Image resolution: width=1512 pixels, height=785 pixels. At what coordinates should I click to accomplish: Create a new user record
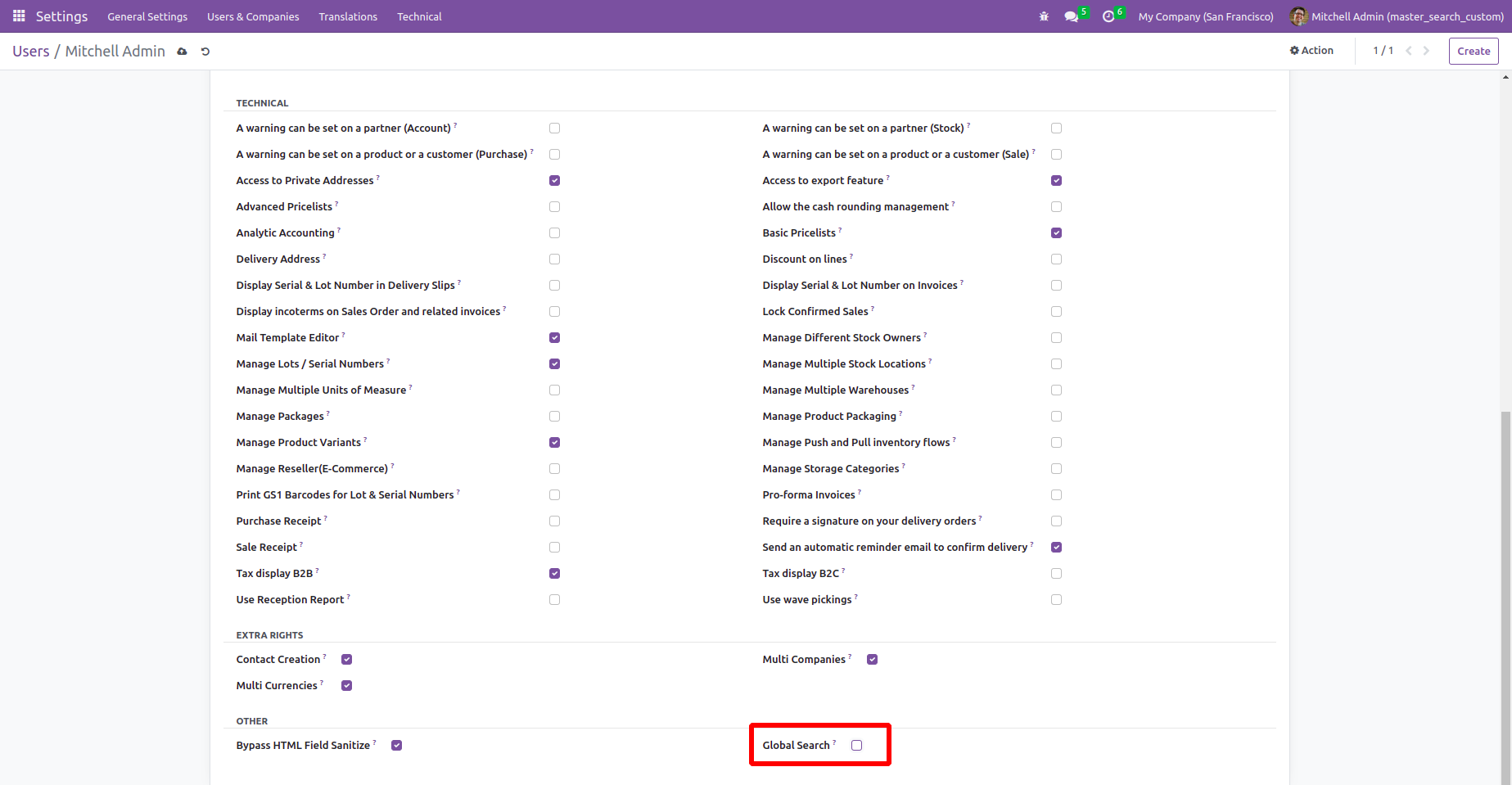1474,51
